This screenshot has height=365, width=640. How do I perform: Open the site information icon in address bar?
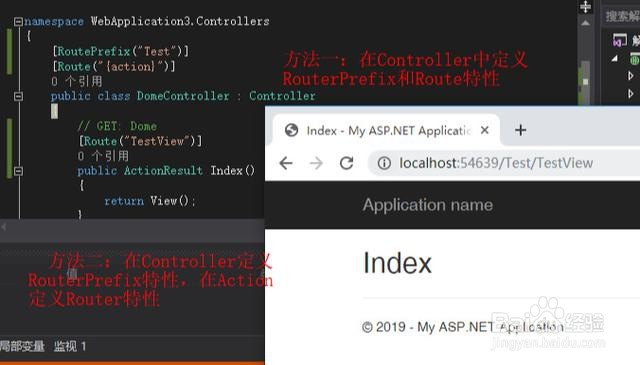384,163
